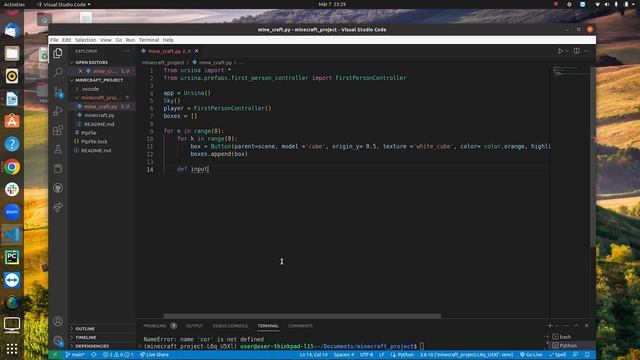Screen dimensions: 640x360
Task: Open the Search view in activity bar
Action: [x=58, y=72]
